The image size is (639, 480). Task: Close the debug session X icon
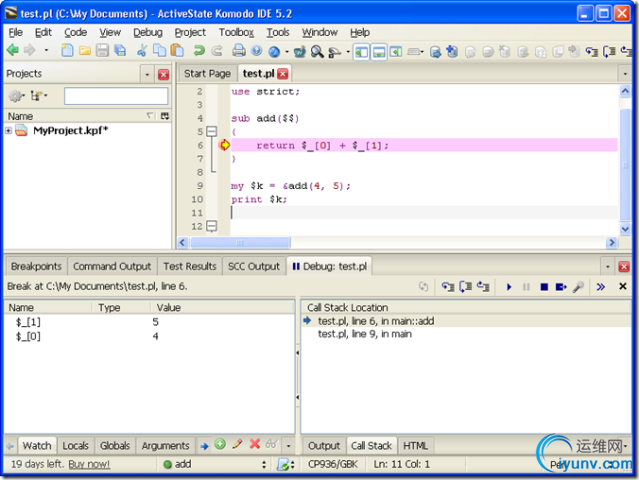pos(623,286)
